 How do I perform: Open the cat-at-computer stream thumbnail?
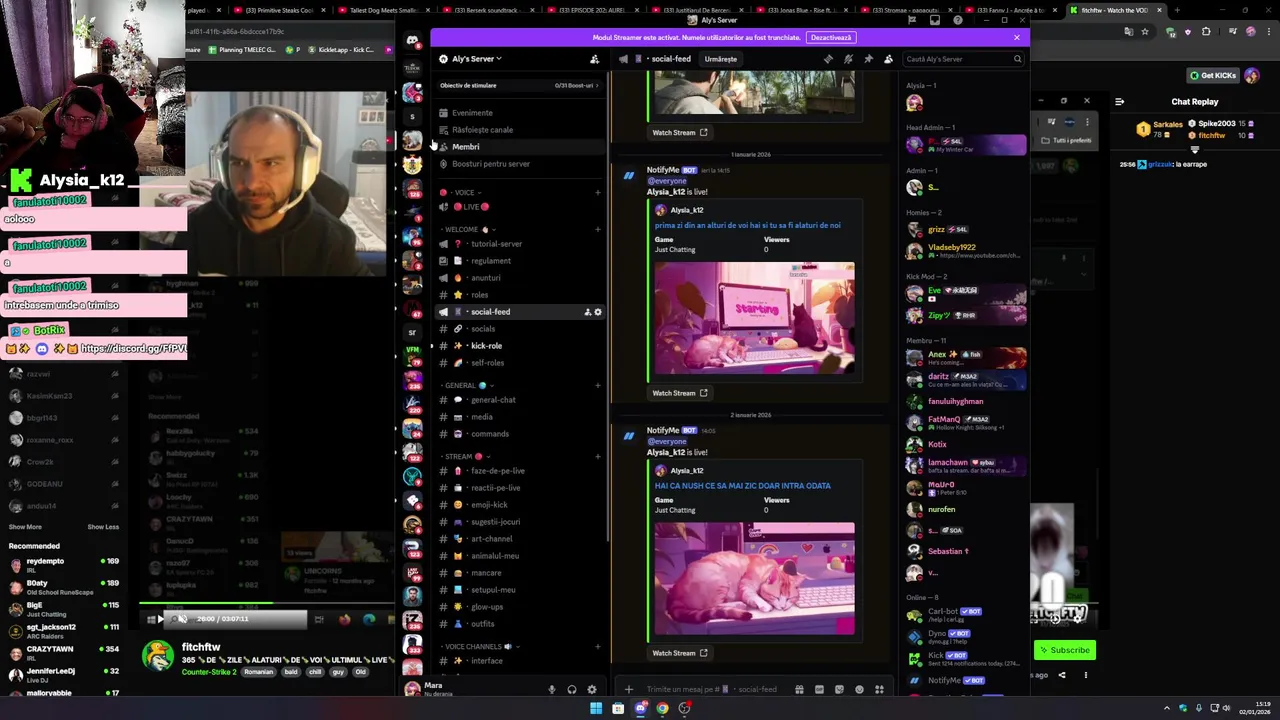click(755, 317)
